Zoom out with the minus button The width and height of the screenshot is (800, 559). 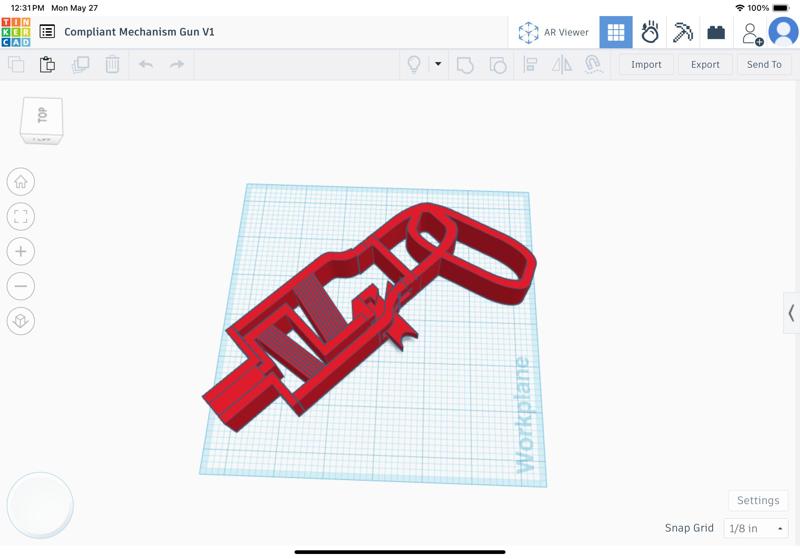(21, 286)
